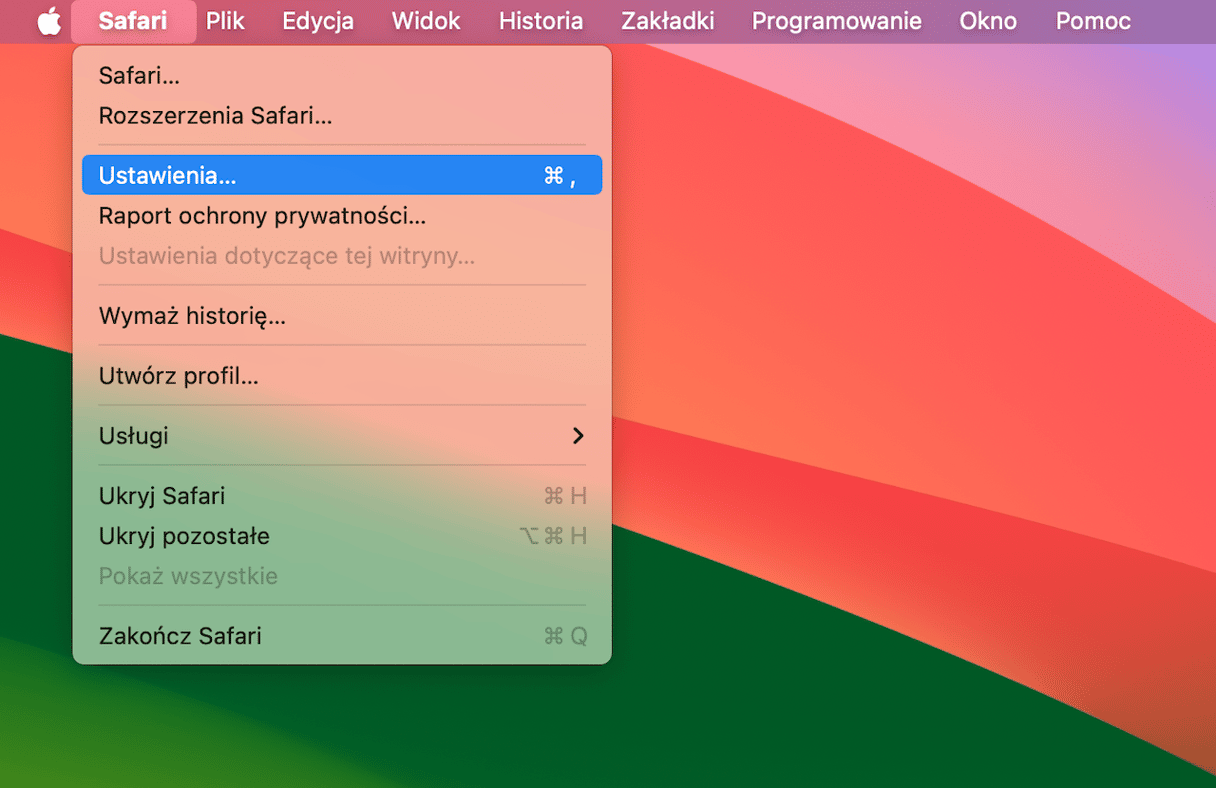Open the Okno menu
The image size is (1216, 788).
tap(987, 21)
